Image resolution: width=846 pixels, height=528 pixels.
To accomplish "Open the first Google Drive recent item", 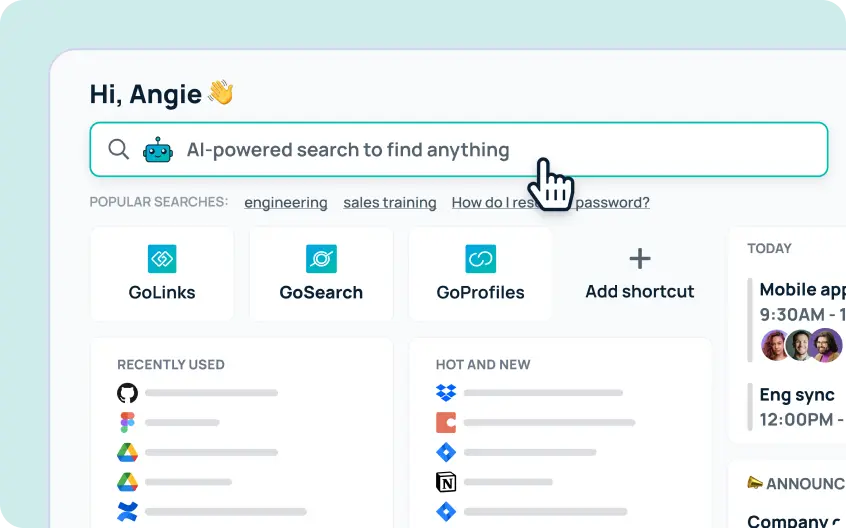I will coord(197,452).
